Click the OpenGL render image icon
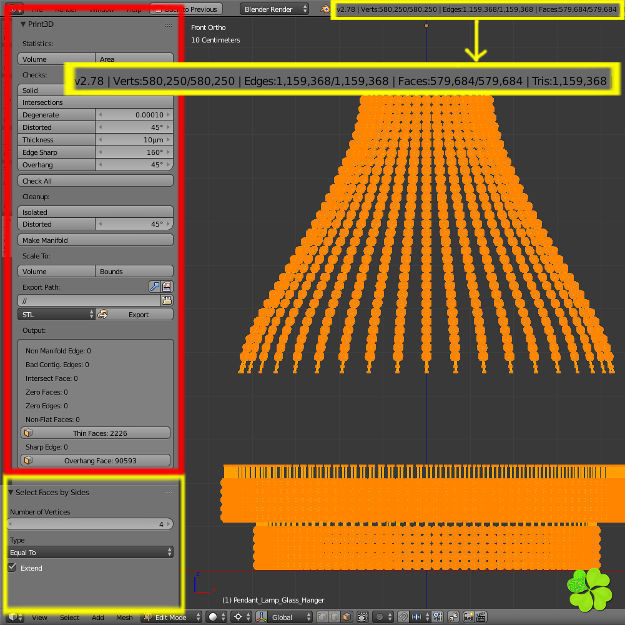The width and height of the screenshot is (625, 625). [468, 617]
